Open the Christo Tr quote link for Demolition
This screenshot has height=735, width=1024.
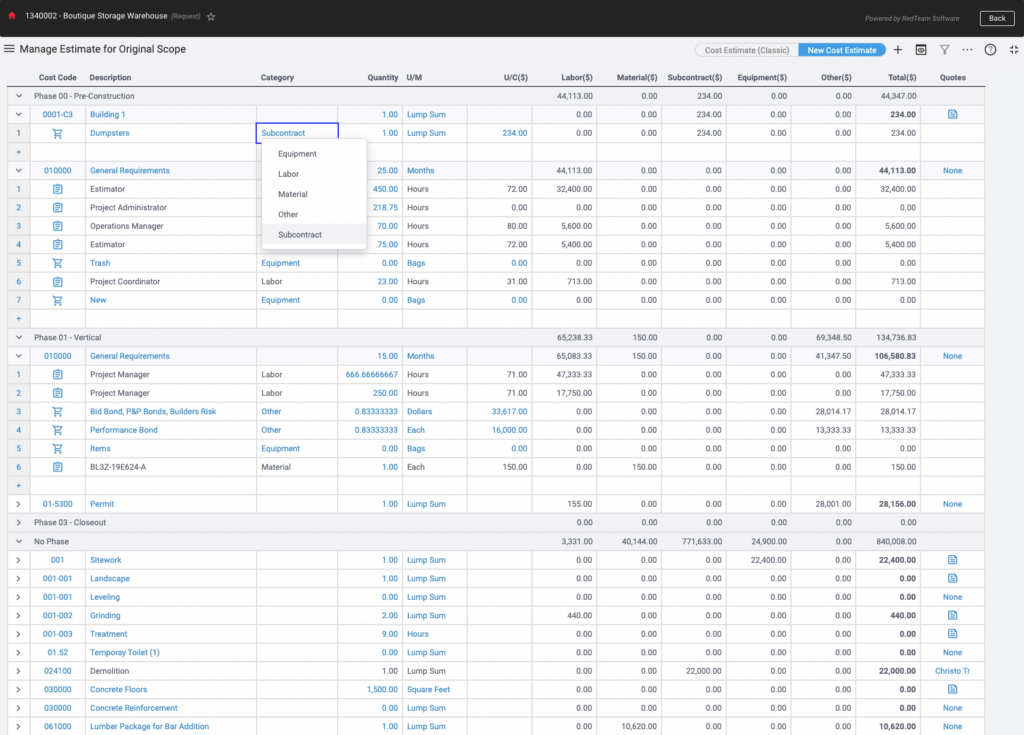954,671
